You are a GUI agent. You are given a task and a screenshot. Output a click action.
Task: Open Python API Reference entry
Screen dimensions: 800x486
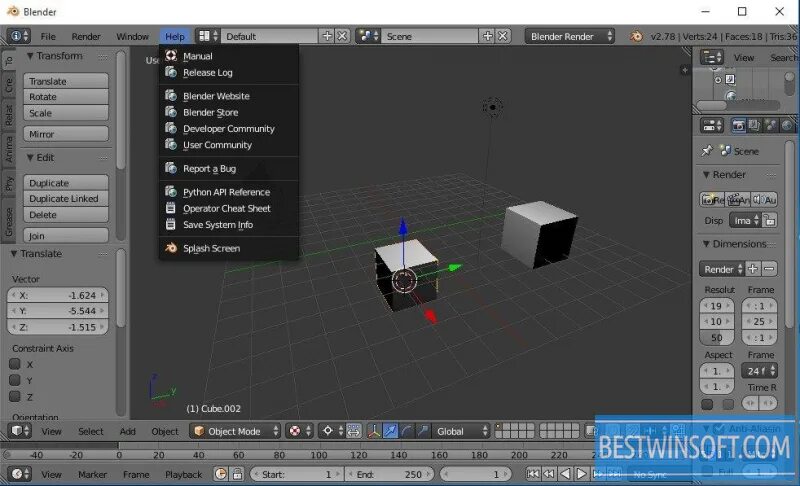coord(228,192)
